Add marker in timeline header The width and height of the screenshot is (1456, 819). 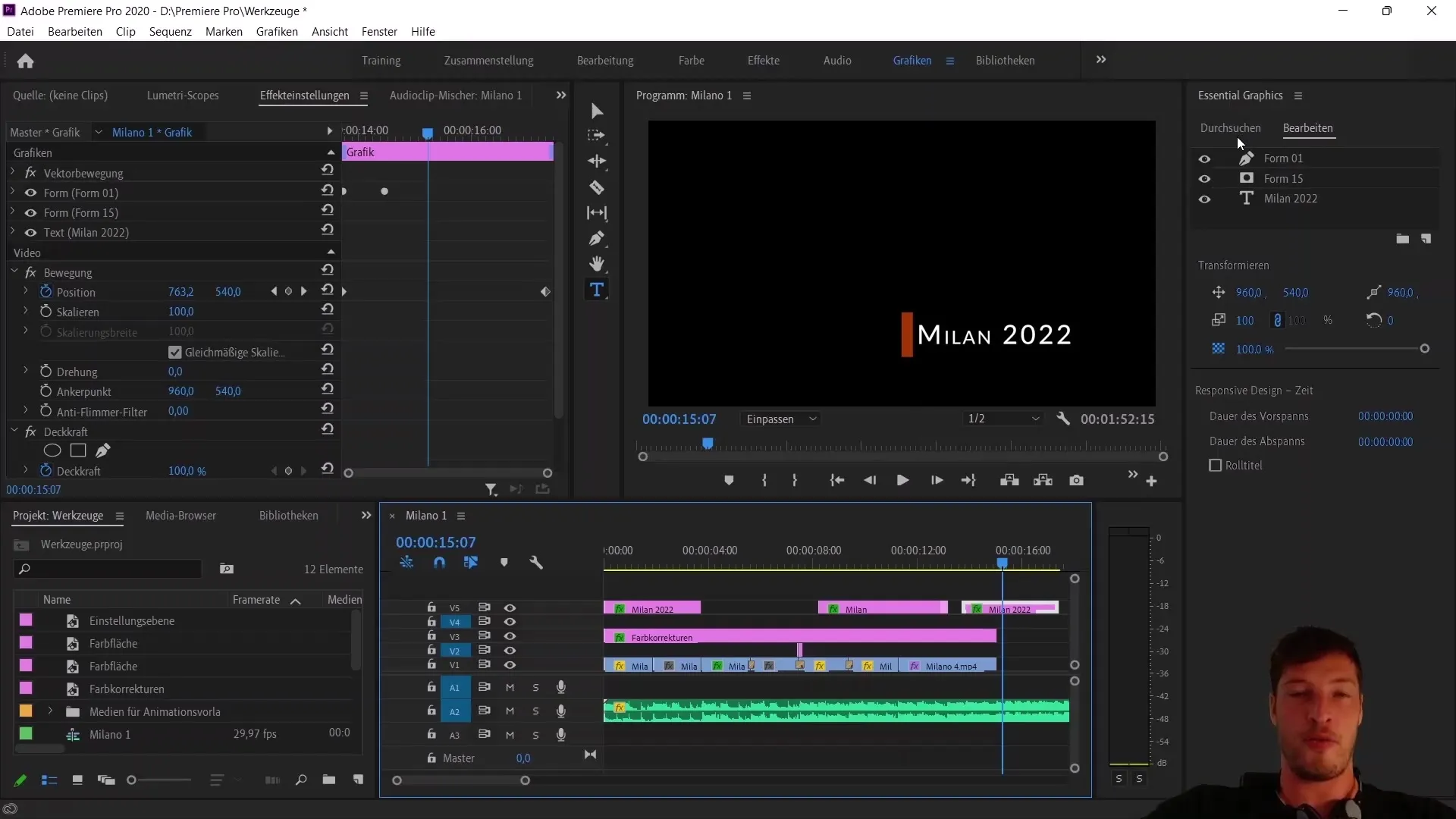[504, 563]
